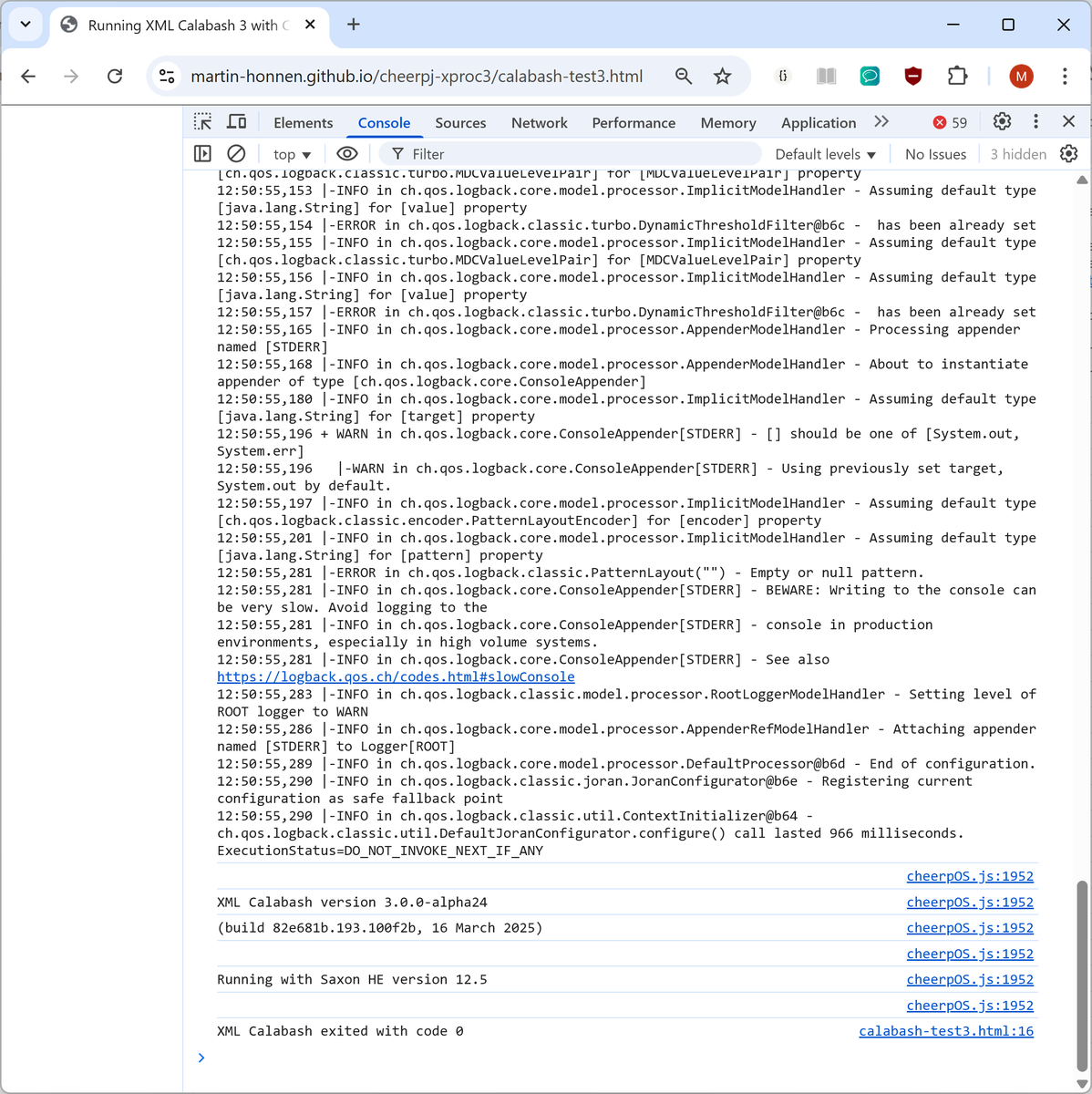1092x1094 pixels.
Task: Bookmark this page with the star icon
Action: (x=723, y=77)
